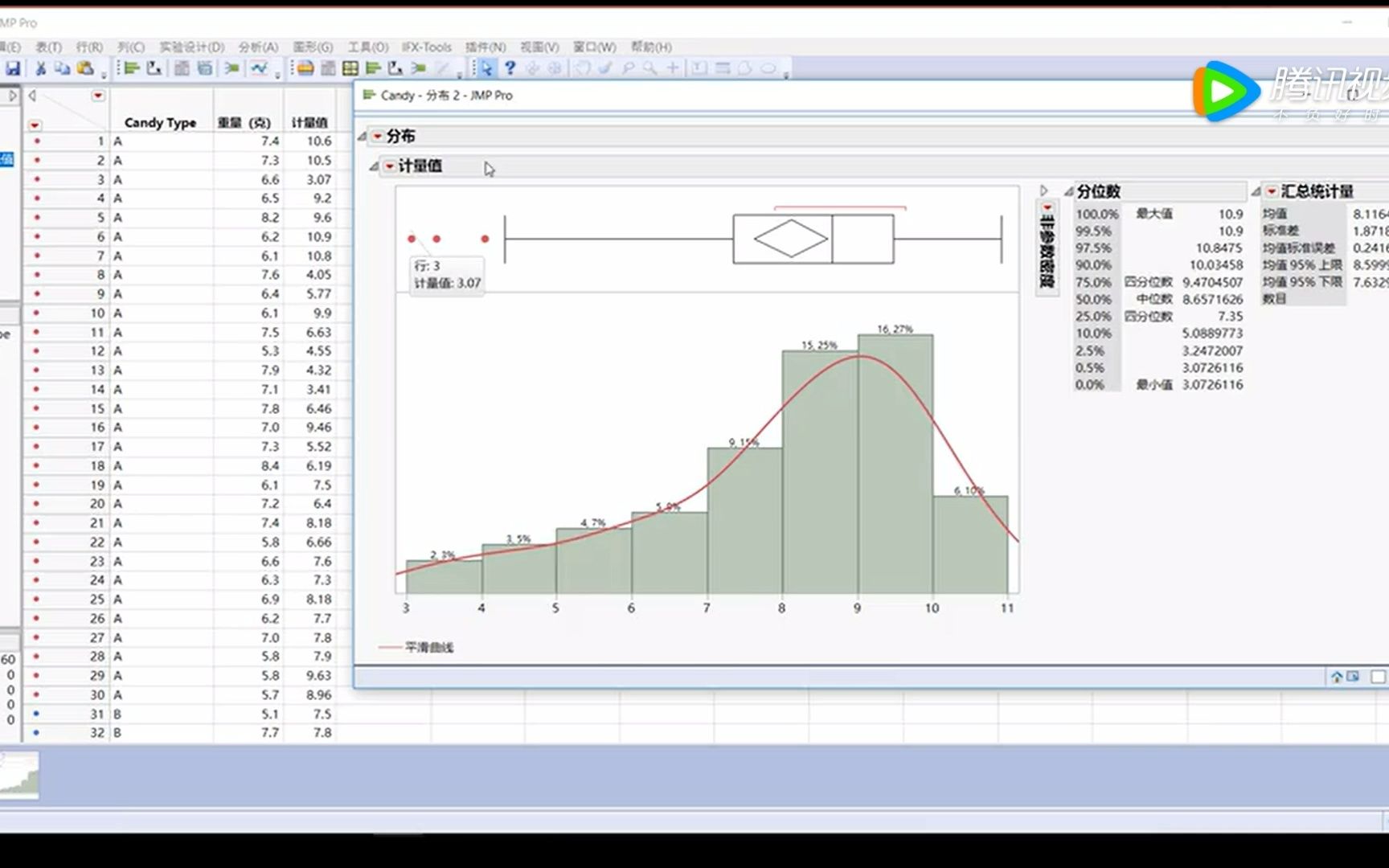The width and height of the screenshot is (1389, 868).
Task: Select the magnifier zoom tool
Action: tap(649, 69)
